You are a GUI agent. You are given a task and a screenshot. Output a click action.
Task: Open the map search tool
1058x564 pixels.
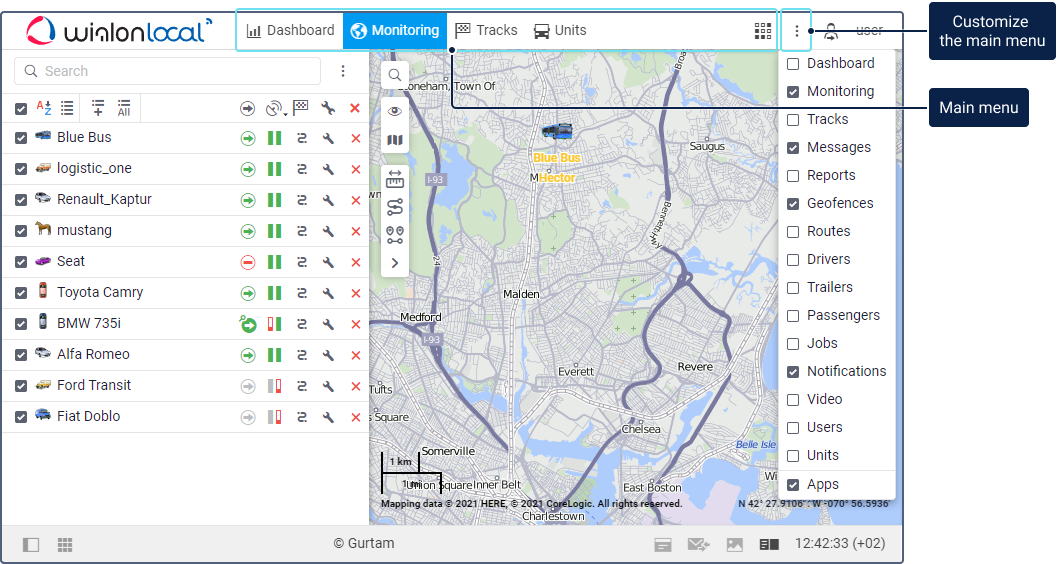point(395,75)
